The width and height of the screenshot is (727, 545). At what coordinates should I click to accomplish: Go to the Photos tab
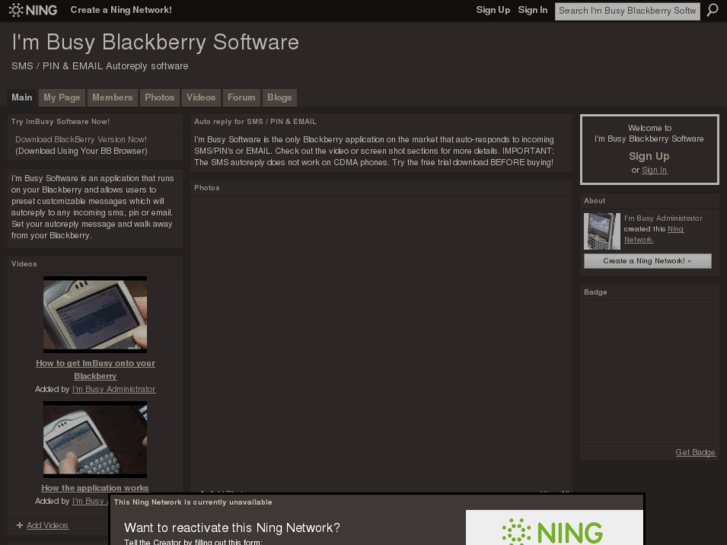pyautogui.click(x=159, y=97)
